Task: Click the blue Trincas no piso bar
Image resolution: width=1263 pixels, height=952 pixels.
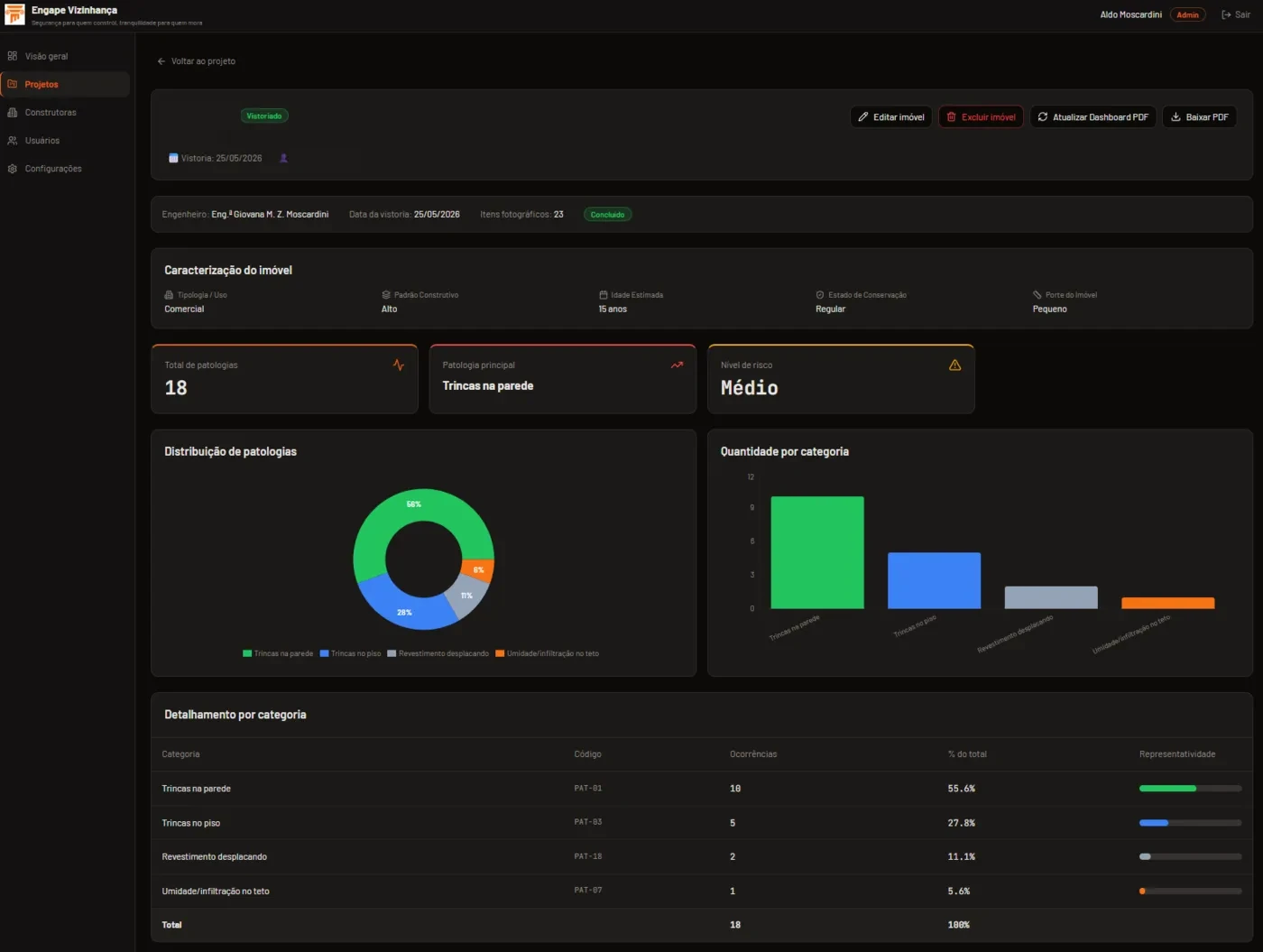Action: [x=934, y=580]
